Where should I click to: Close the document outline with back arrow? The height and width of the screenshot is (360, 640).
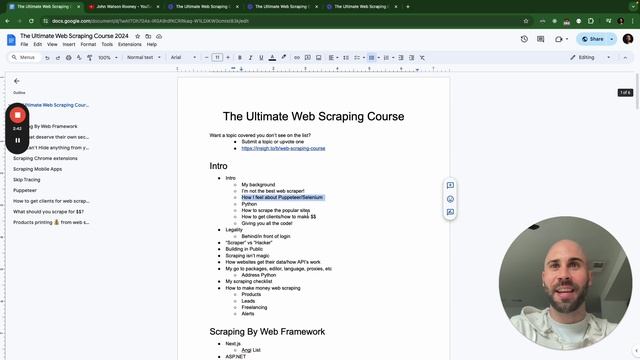17,81
